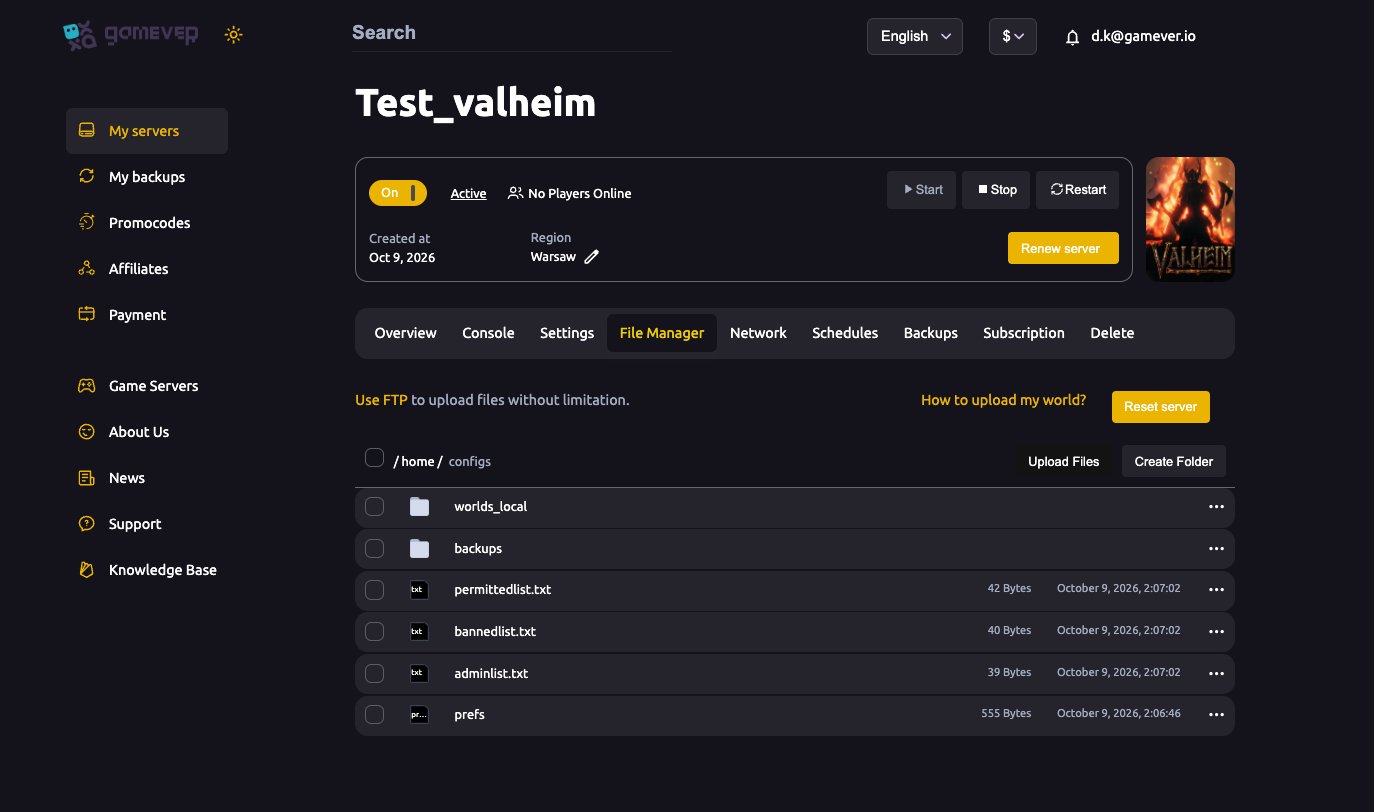Click the Search input field
This screenshot has height=812, width=1374.
[512, 33]
